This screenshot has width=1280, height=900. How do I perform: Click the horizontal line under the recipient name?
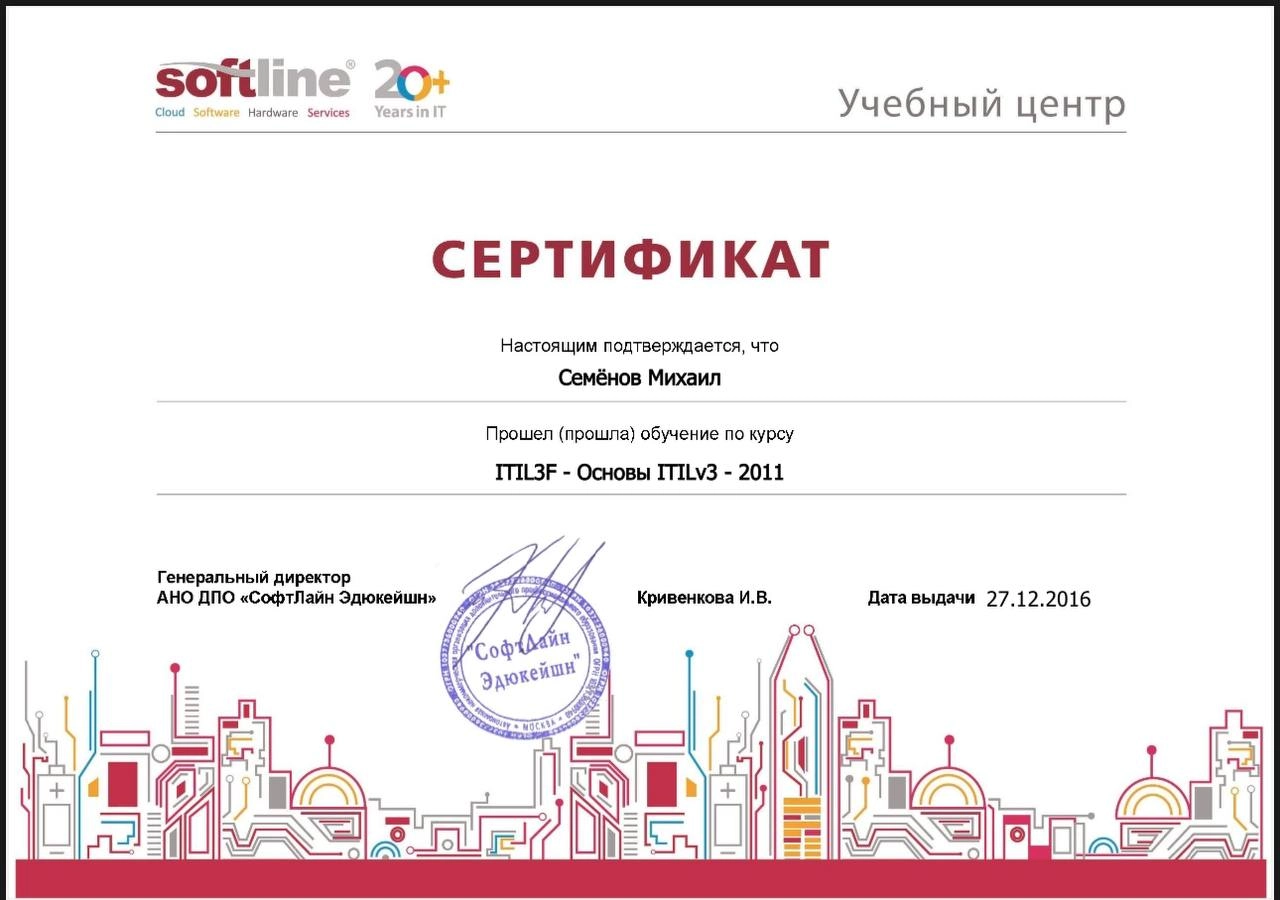(640, 400)
